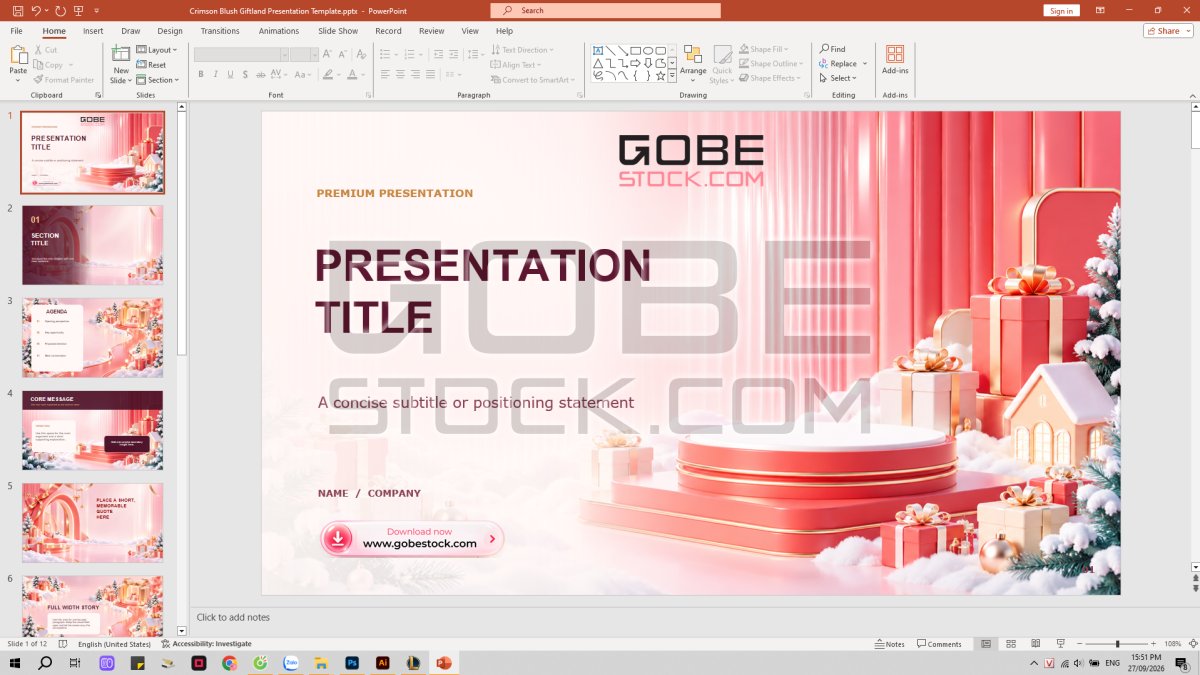
Task: Click the zoom in plus button
Action: tap(1154, 644)
